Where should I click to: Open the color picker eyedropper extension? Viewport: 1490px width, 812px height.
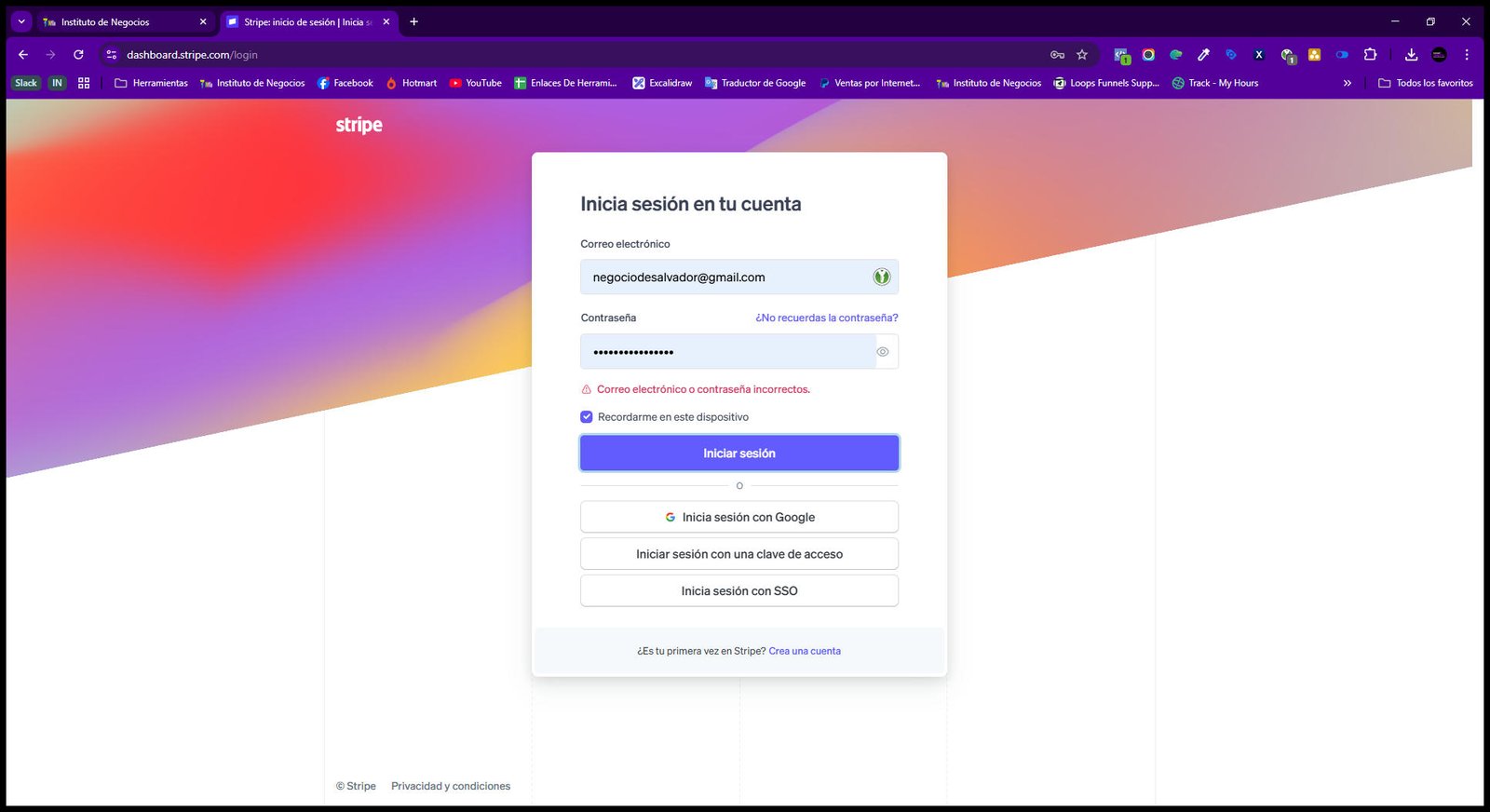1203,55
